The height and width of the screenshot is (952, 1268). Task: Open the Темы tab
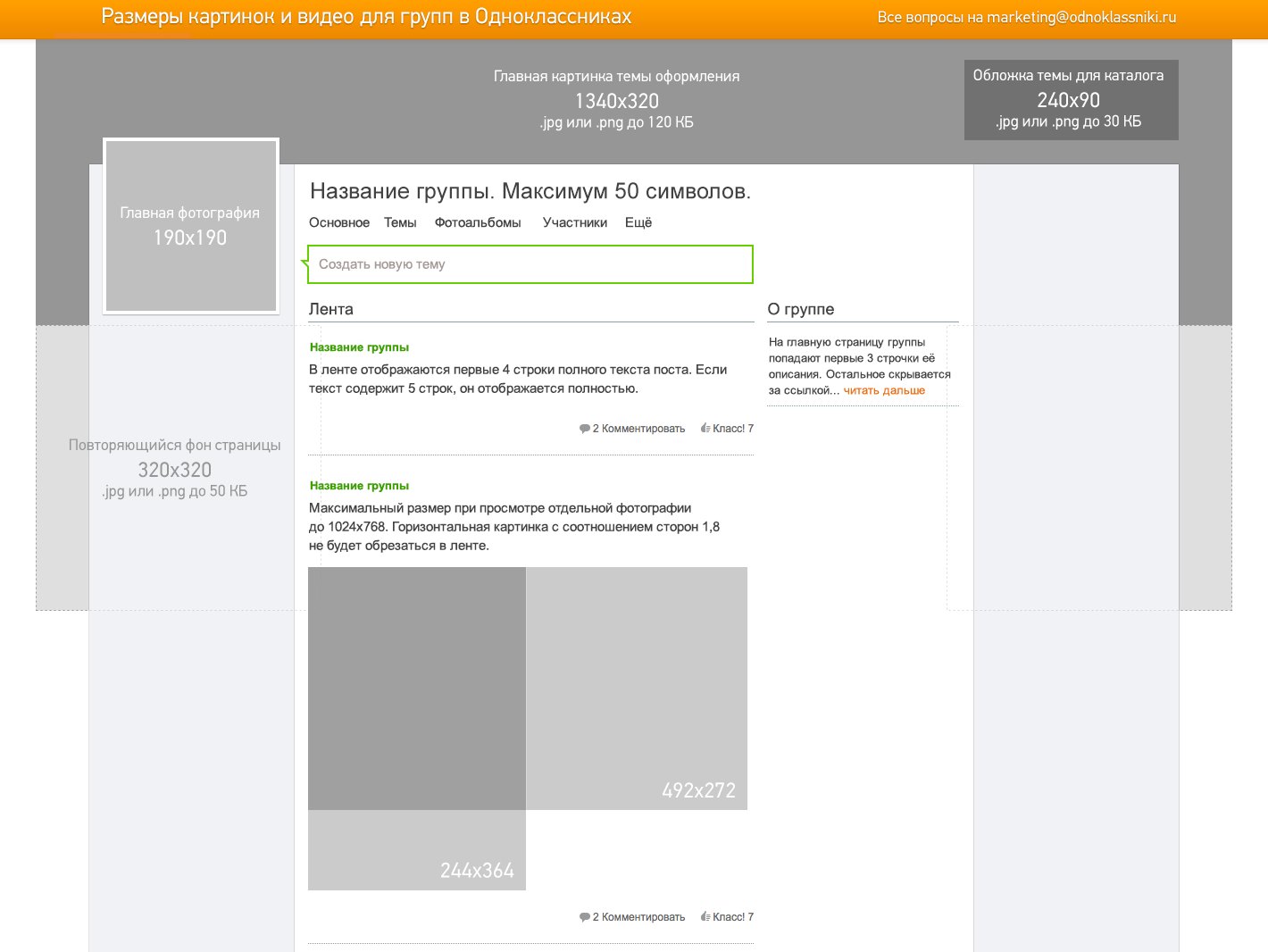tap(400, 222)
